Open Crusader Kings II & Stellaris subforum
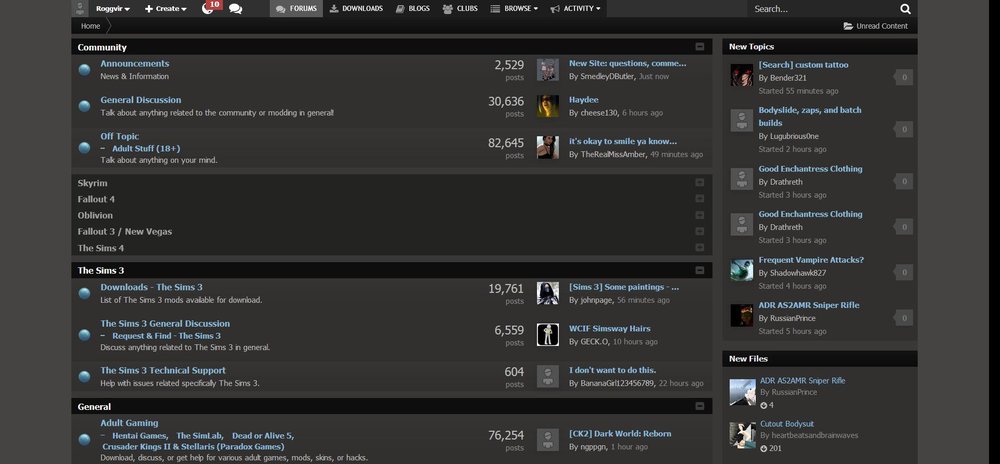The height and width of the screenshot is (464, 1000). pos(193,447)
